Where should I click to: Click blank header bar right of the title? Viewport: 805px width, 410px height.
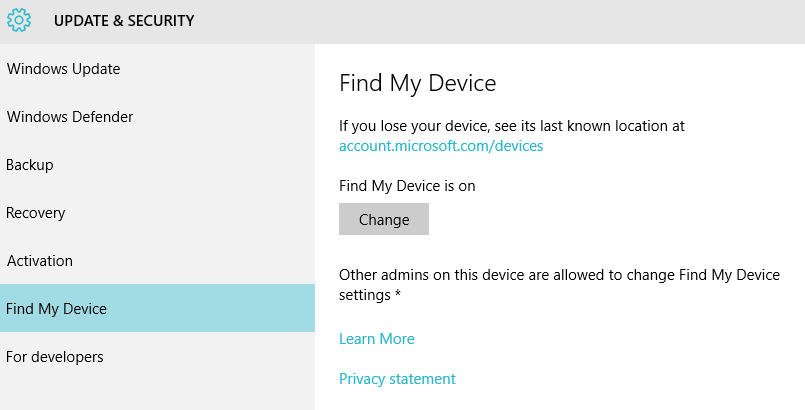pyautogui.click(x=500, y=20)
